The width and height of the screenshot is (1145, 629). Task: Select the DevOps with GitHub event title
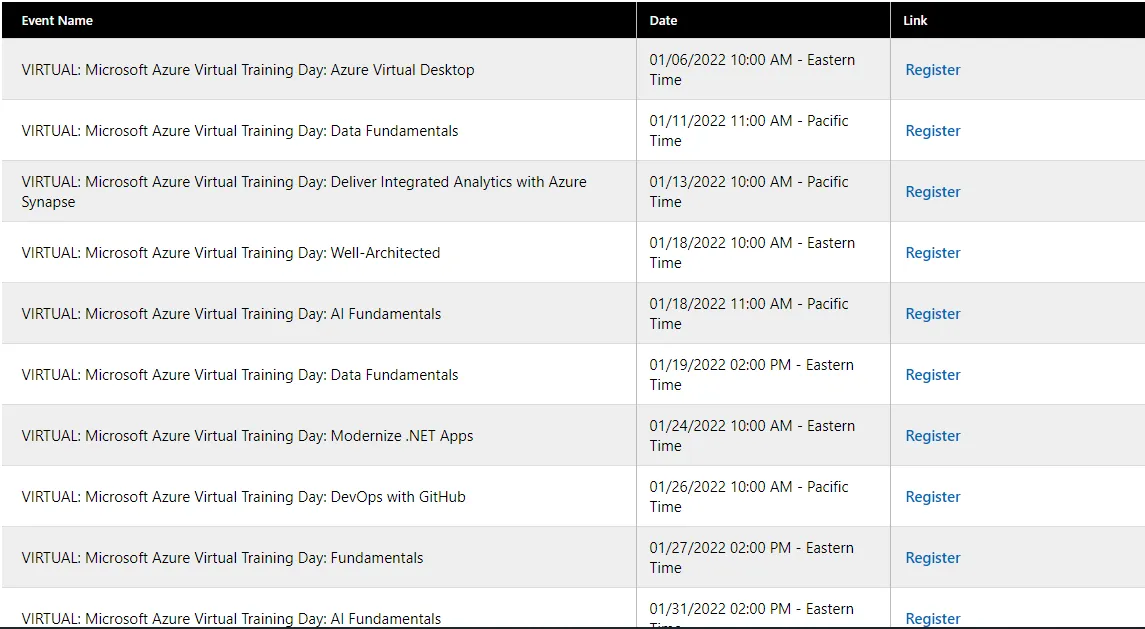coord(243,497)
